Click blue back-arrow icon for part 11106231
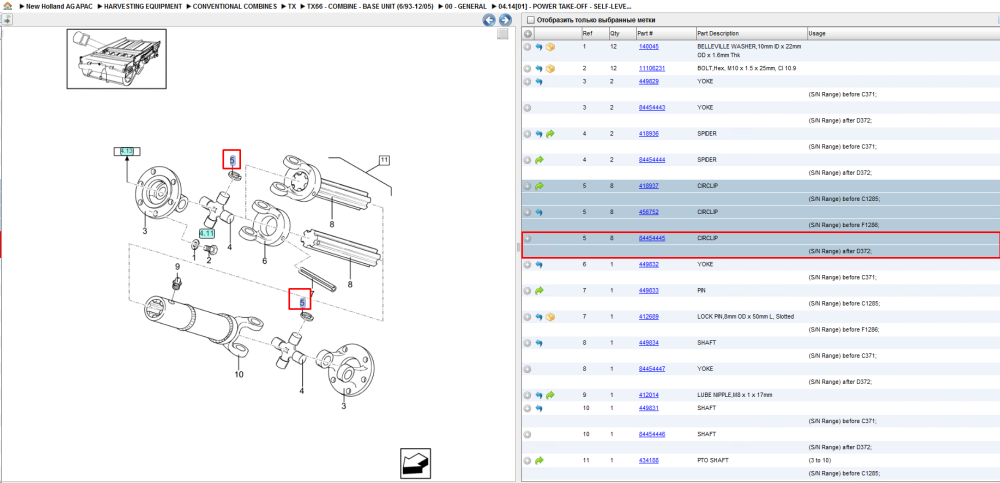The image size is (1000, 483). click(x=539, y=68)
